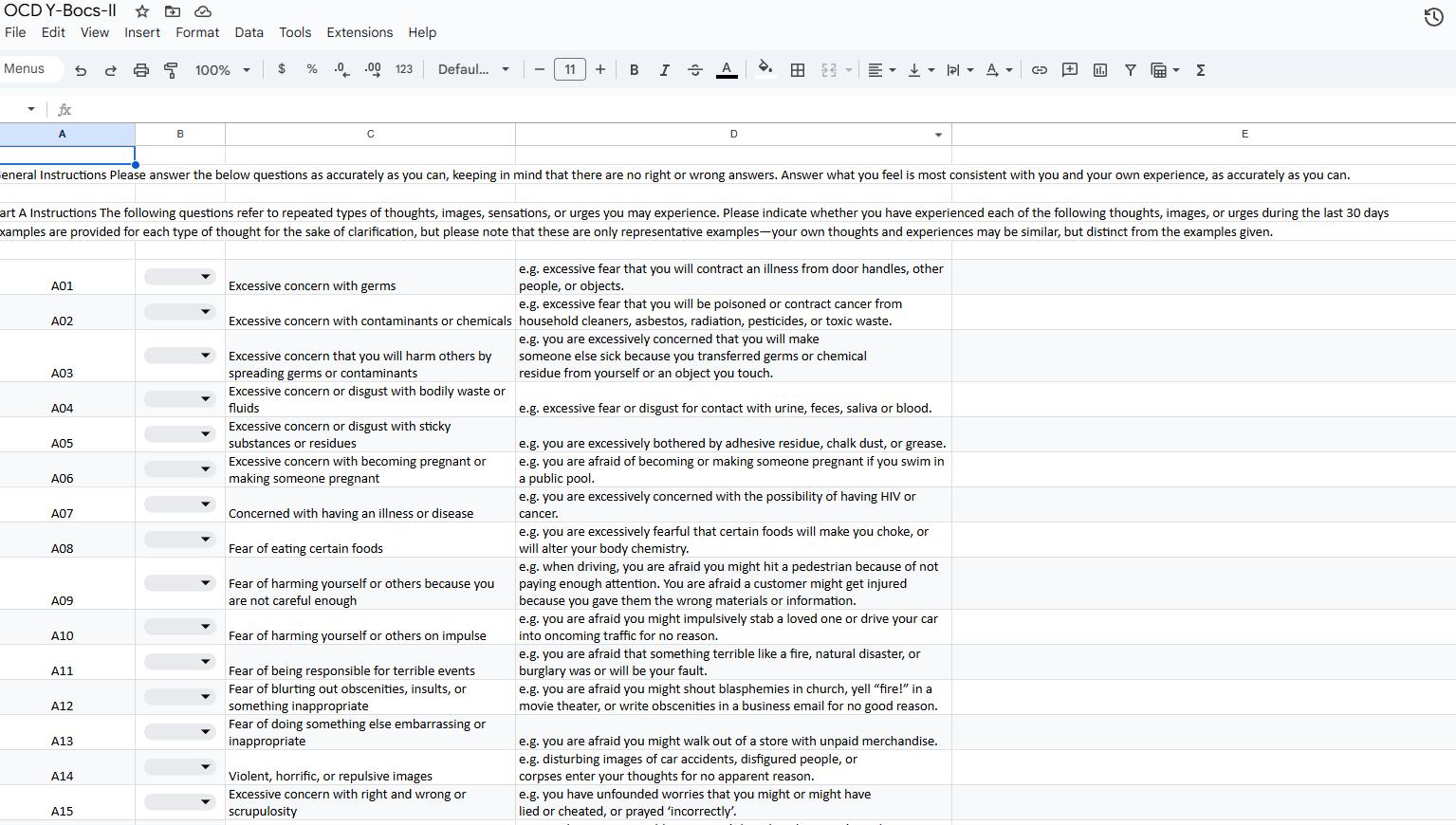This screenshot has height=825, width=1456.
Task: Toggle bold formatting
Action: 634,70
